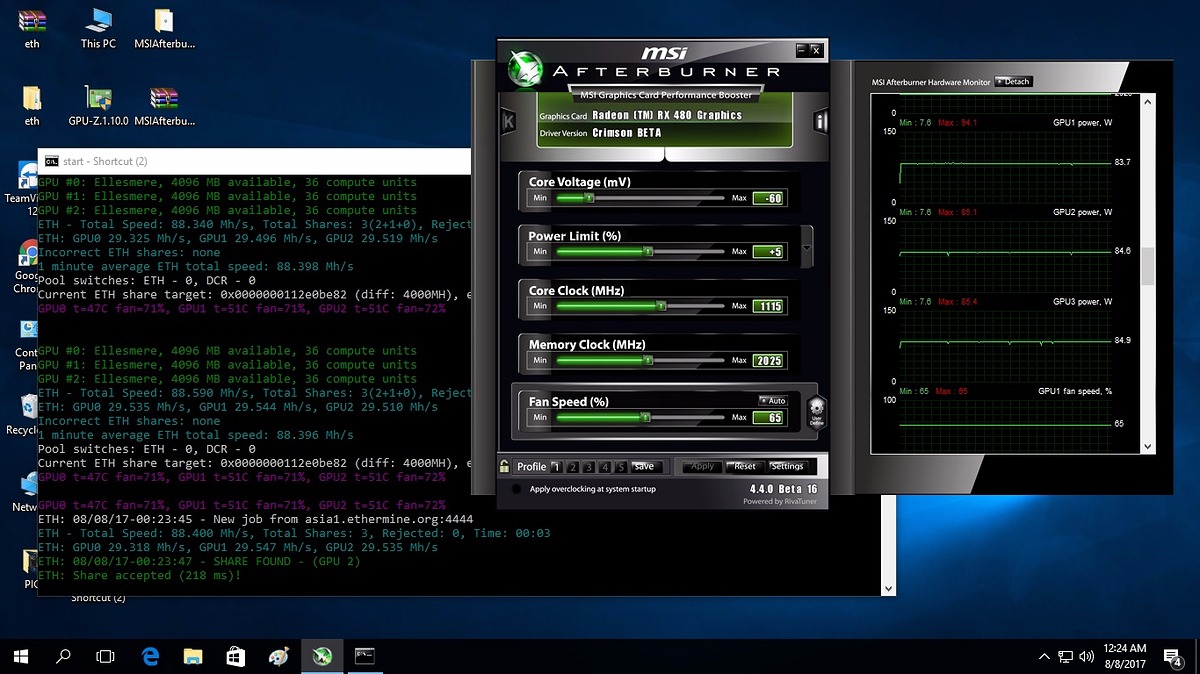Open the taskbar clock and date

click(x=1125, y=656)
